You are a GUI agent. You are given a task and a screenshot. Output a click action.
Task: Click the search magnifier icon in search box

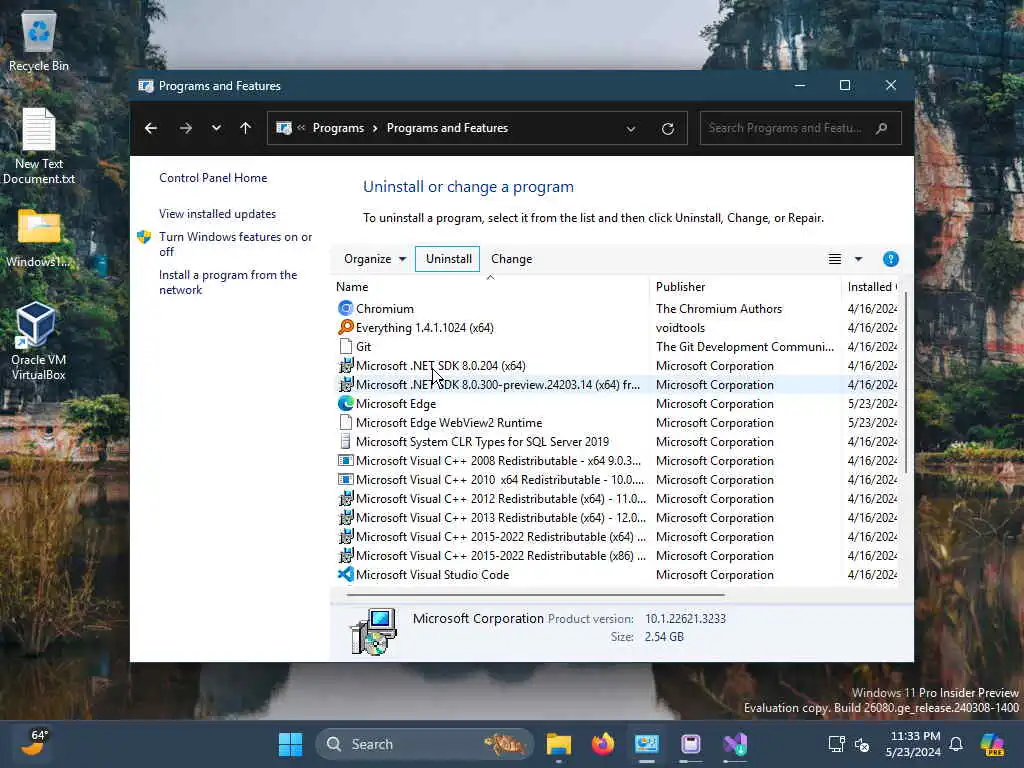tap(881, 128)
